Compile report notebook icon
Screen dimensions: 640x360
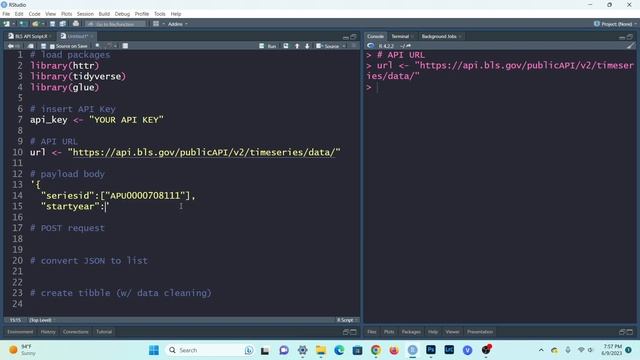pyautogui.click(x=125, y=46)
